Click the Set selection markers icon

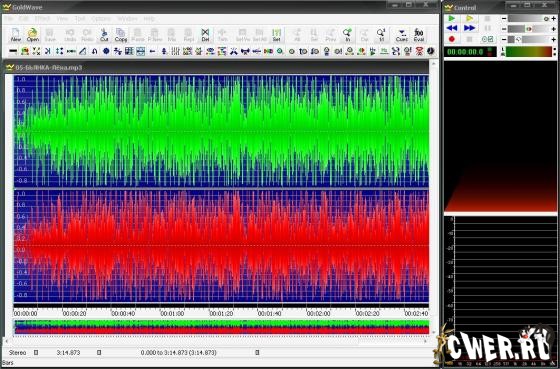coord(276,35)
